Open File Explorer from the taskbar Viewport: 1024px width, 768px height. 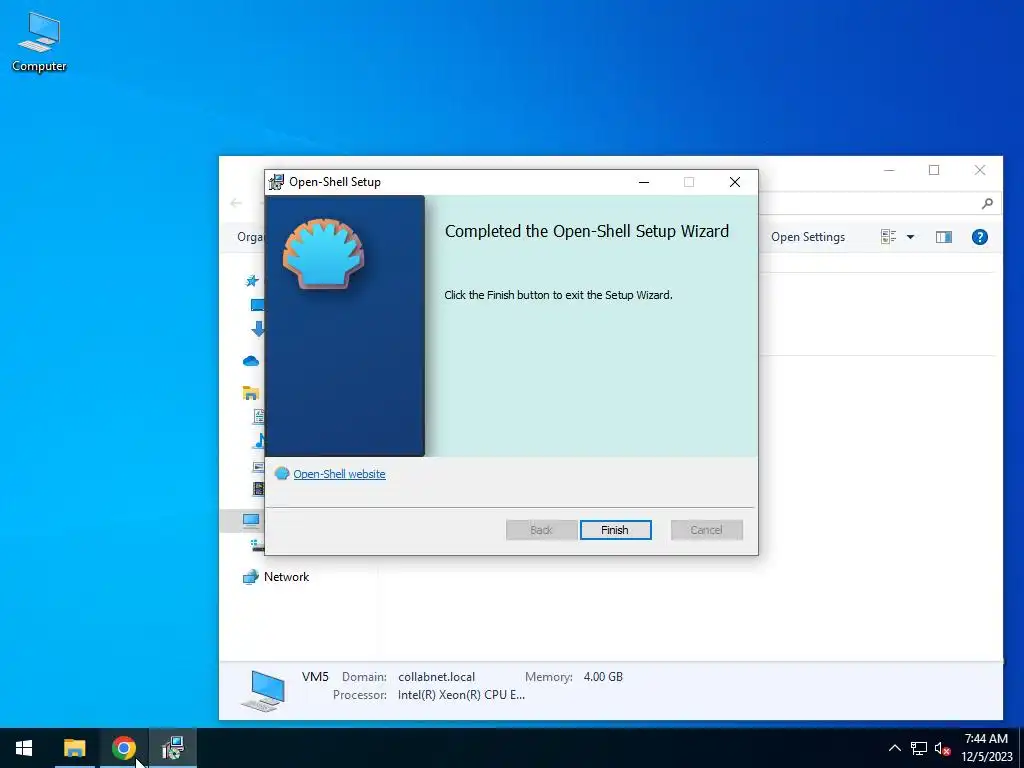point(74,748)
